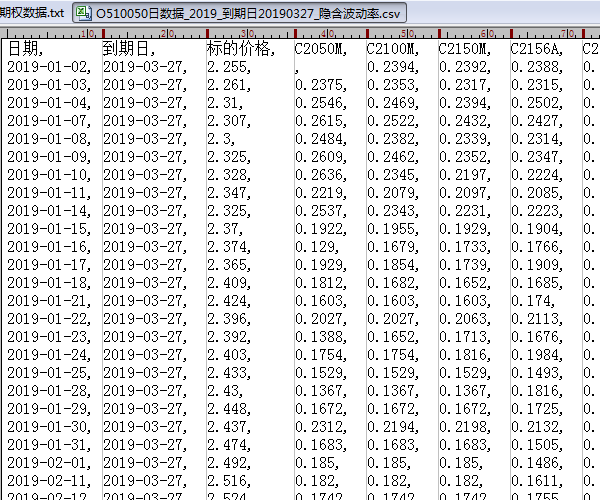Click the price value 2.307
Viewport: 600px width, 500px height.
point(229,121)
